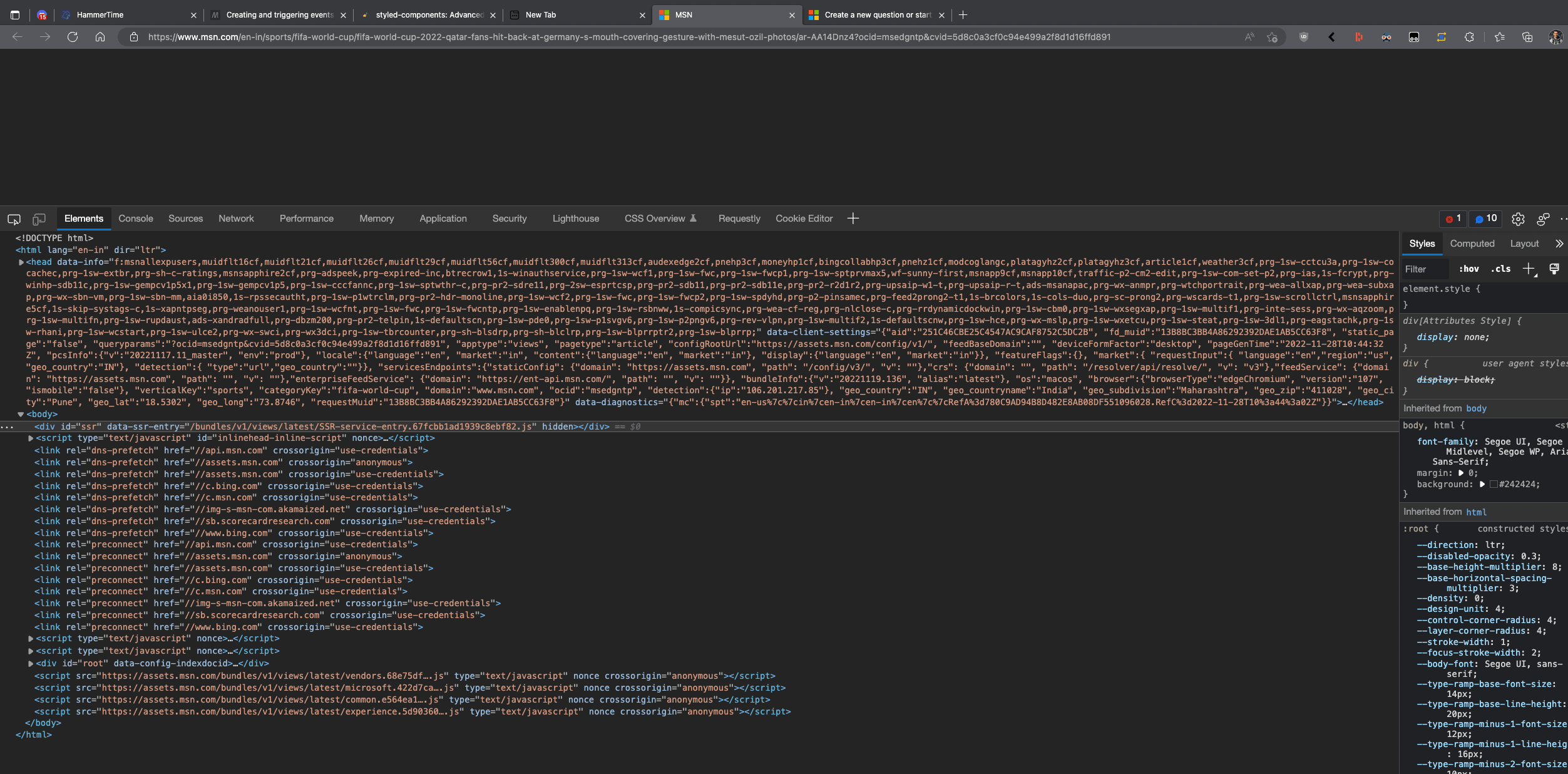The image size is (1568, 774).
Task: Activate the inspect element picker icon
Action: coord(14,219)
